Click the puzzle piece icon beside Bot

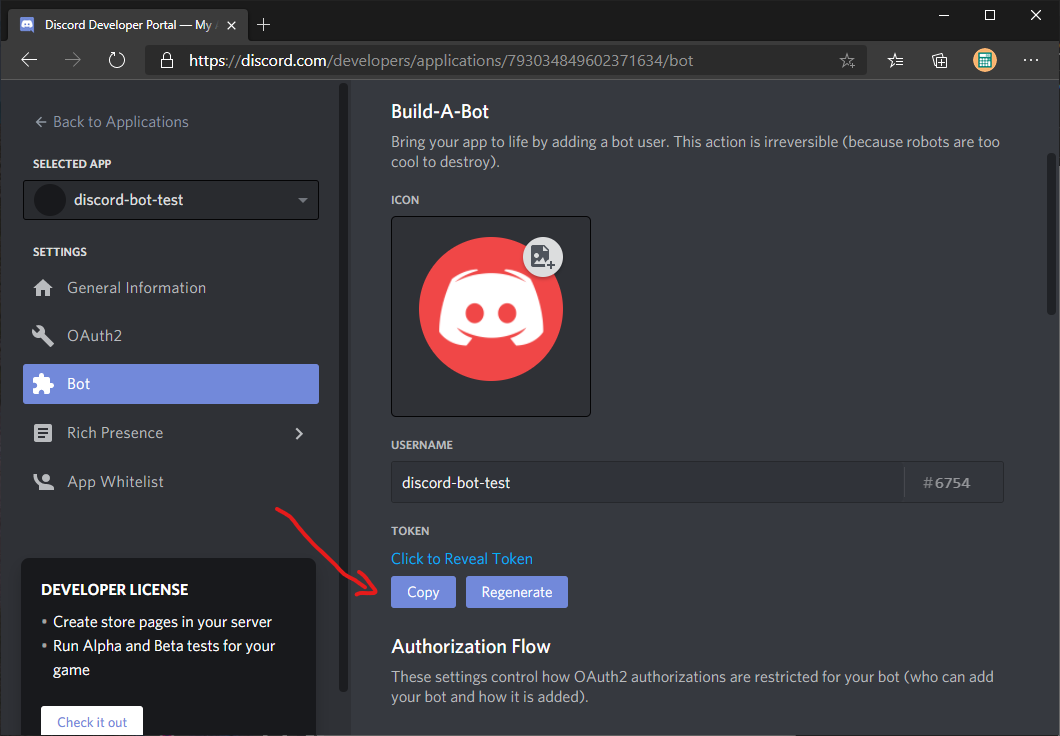[43, 384]
